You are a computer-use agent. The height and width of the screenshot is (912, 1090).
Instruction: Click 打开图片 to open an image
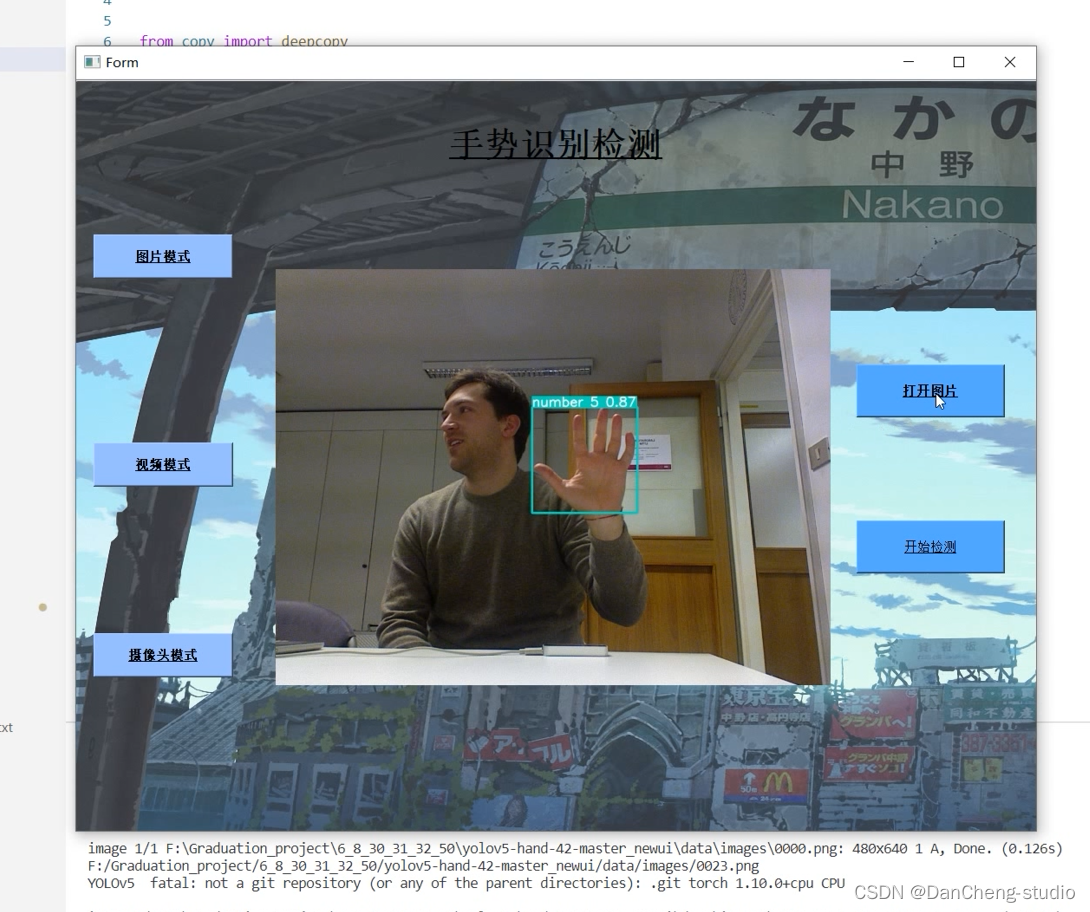[930, 391]
